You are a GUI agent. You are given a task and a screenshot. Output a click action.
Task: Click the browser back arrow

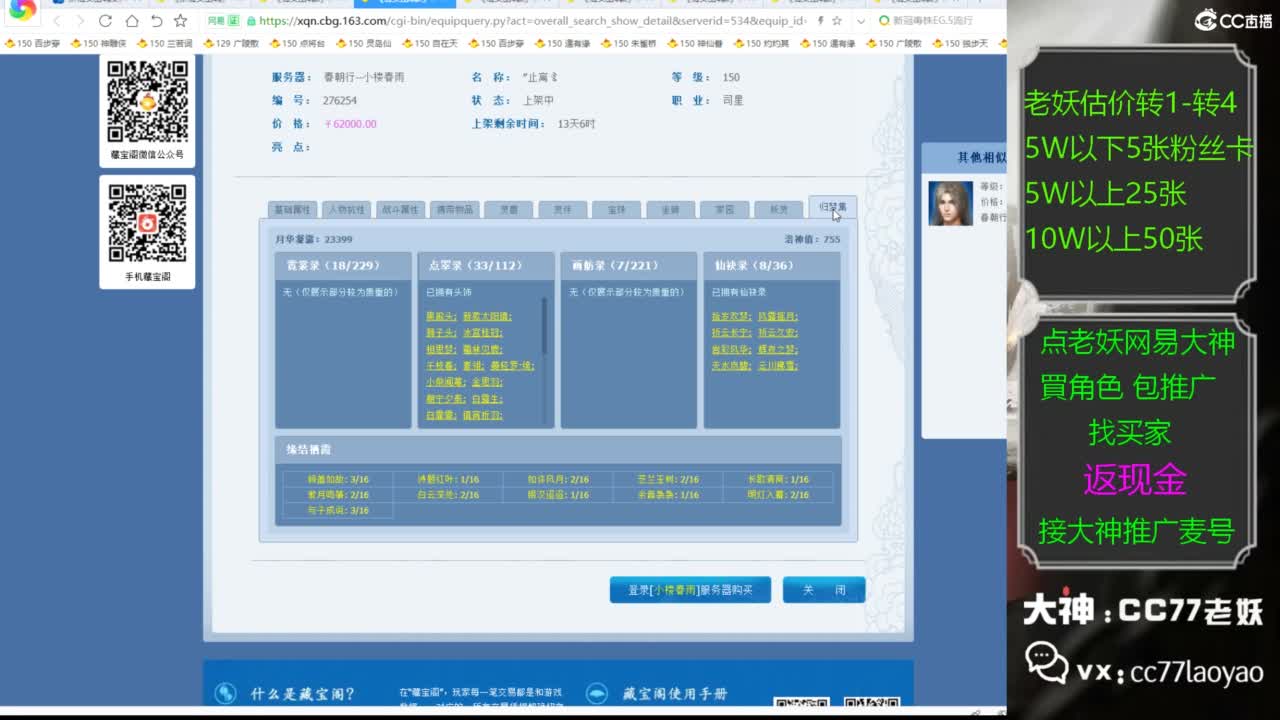tap(57, 21)
